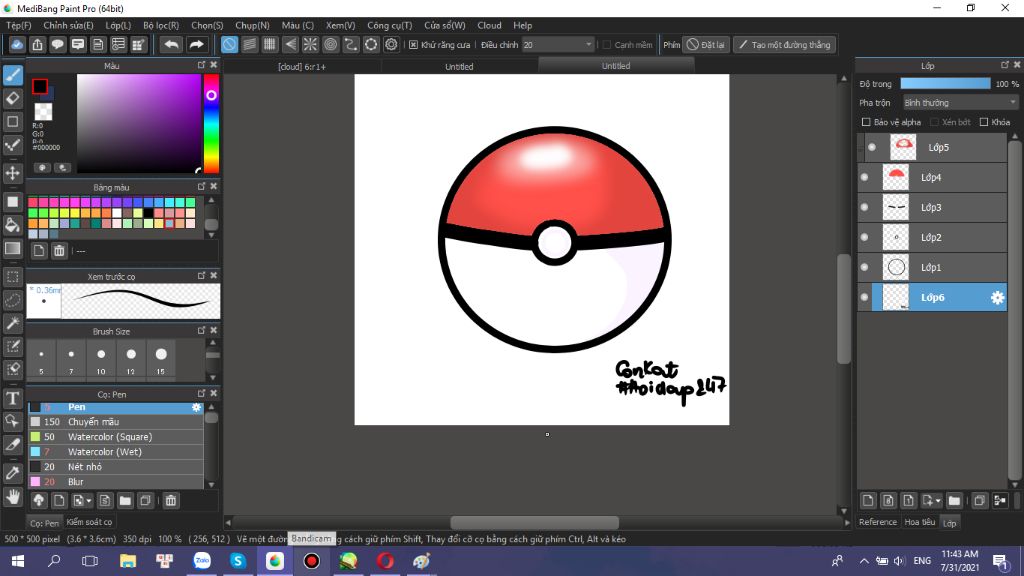Screen dimensions: 1024x576
Task: Open the Công cụ(T) menu
Action: pos(389,25)
